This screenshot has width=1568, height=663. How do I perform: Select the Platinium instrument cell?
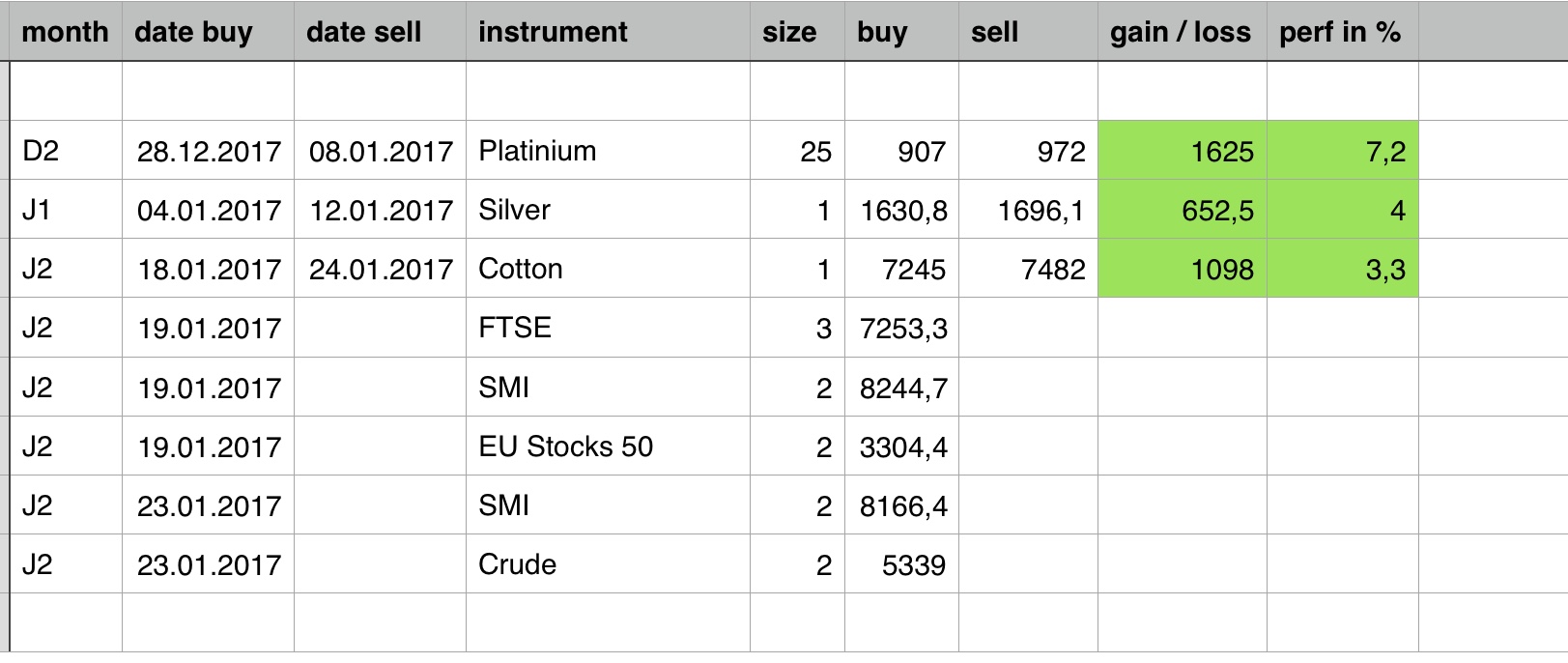click(x=538, y=151)
